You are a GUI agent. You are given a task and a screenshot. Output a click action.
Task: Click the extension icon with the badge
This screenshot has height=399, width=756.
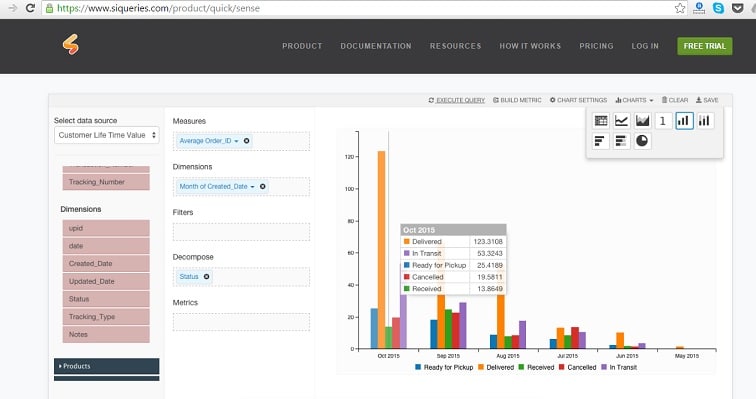(699, 8)
